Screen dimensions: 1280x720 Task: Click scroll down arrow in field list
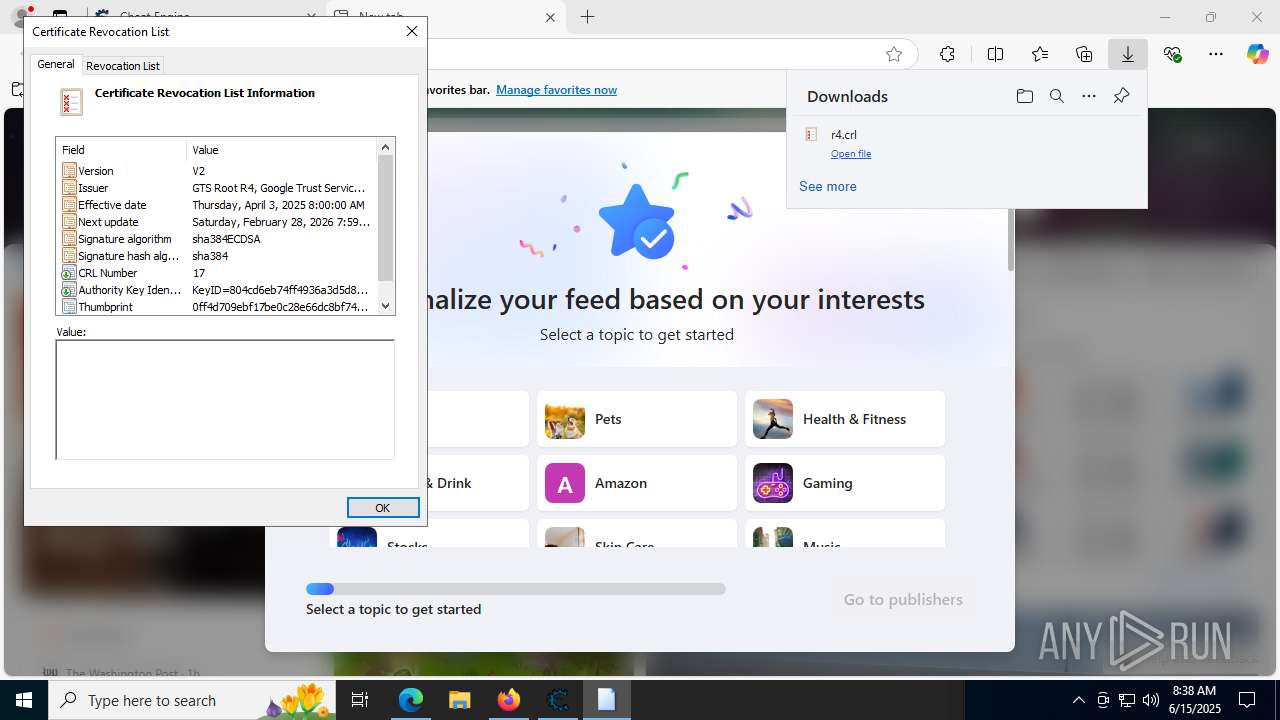click(x=386, y=307)
